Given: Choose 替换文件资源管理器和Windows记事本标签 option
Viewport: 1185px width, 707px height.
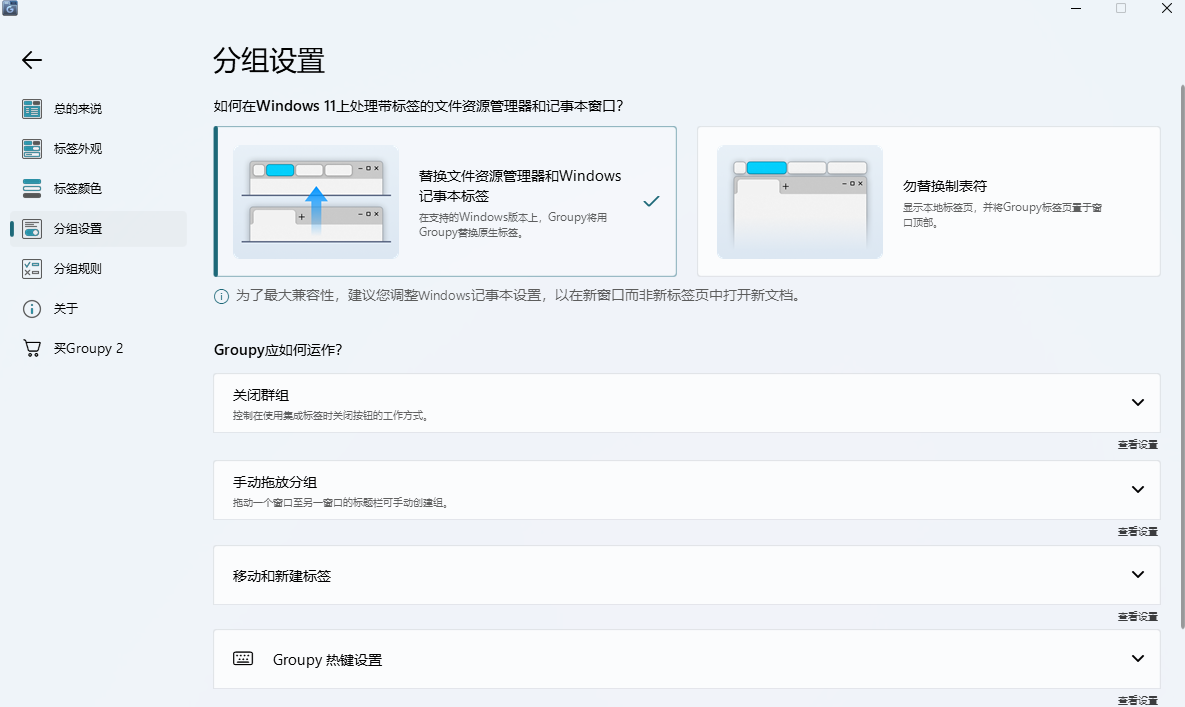Looking at the screenshot, I should (445, 202).
